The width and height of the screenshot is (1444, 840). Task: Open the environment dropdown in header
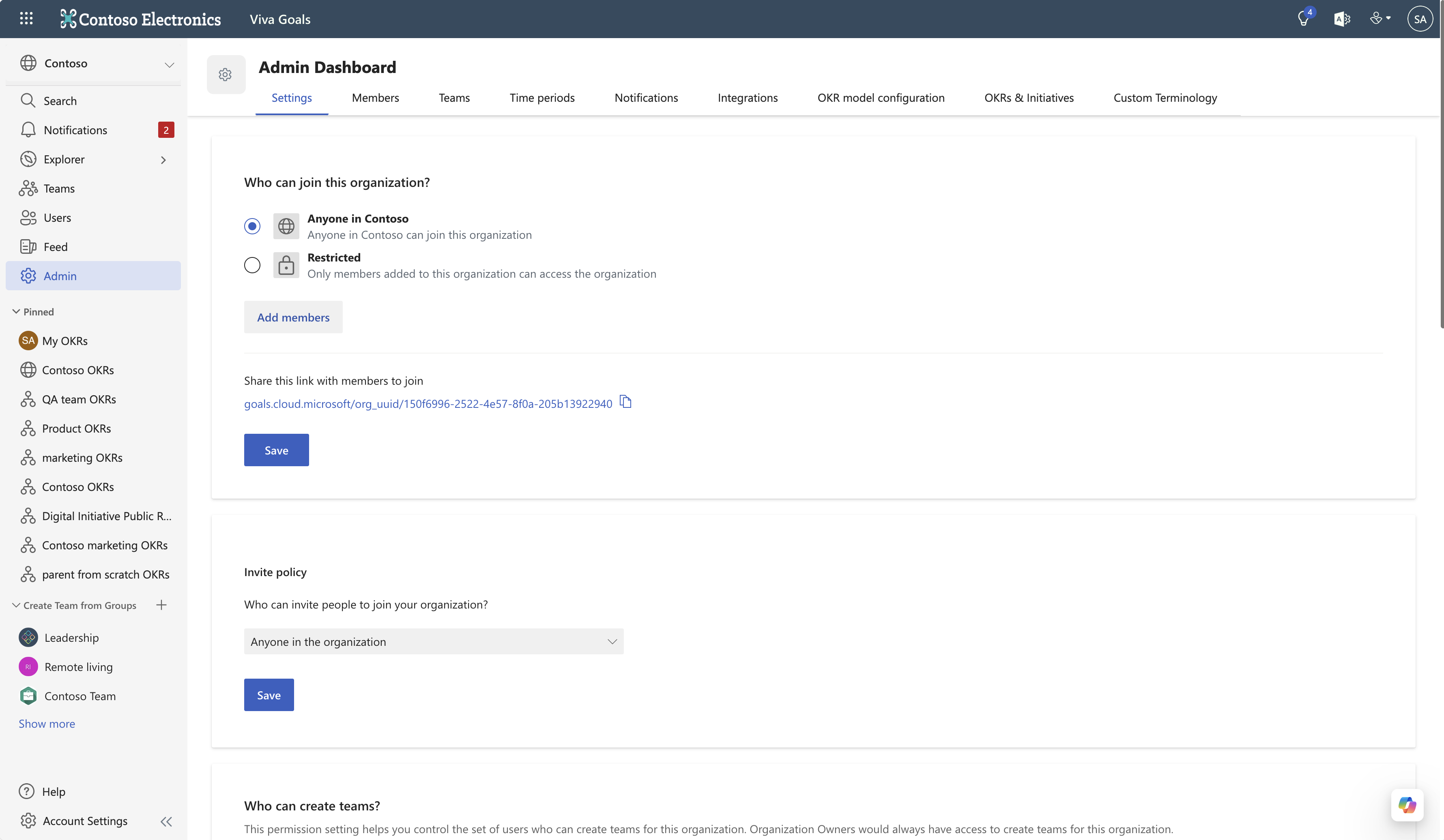coord(1380,19)
